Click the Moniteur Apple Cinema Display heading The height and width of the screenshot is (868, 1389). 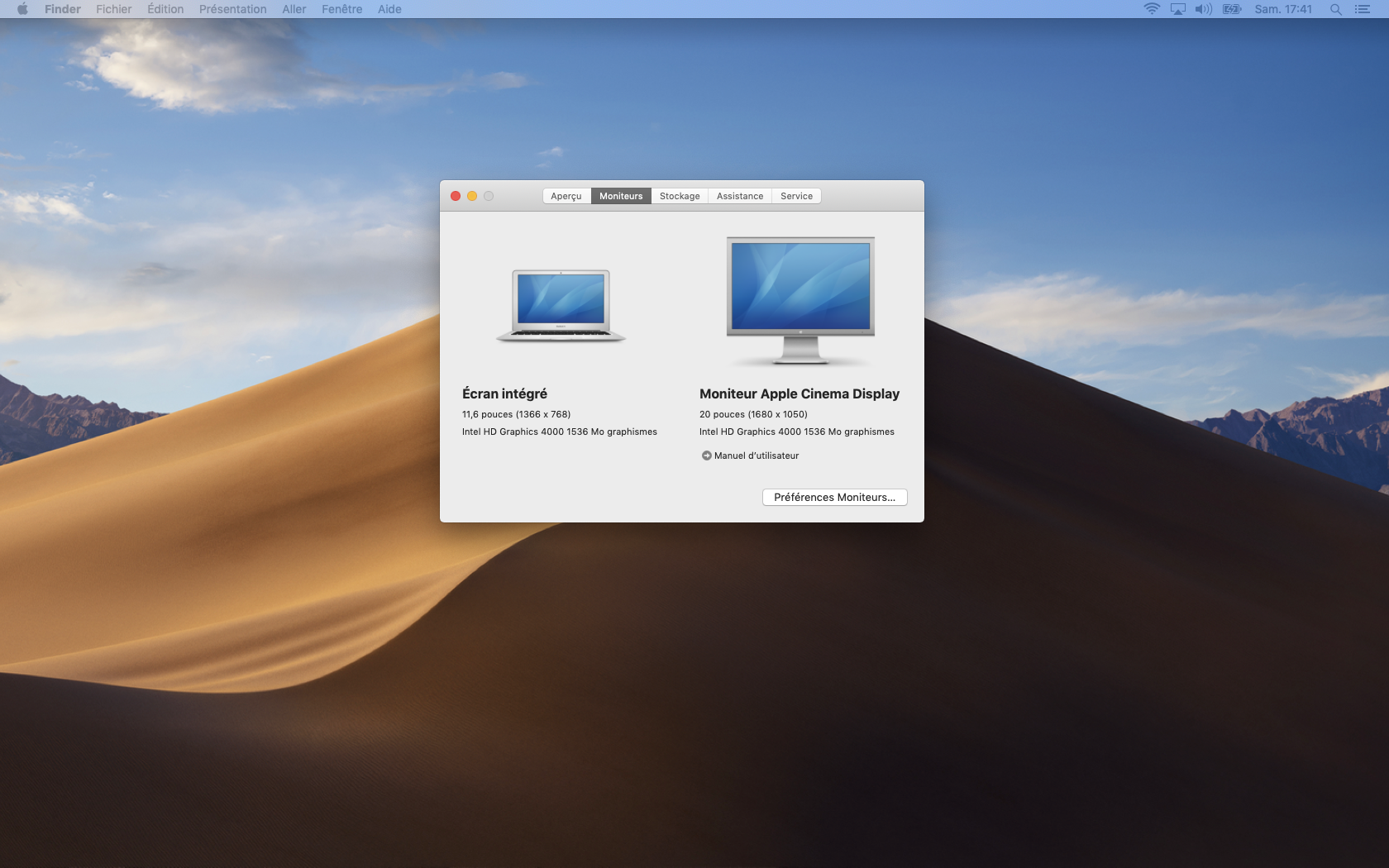coord(800,393)
